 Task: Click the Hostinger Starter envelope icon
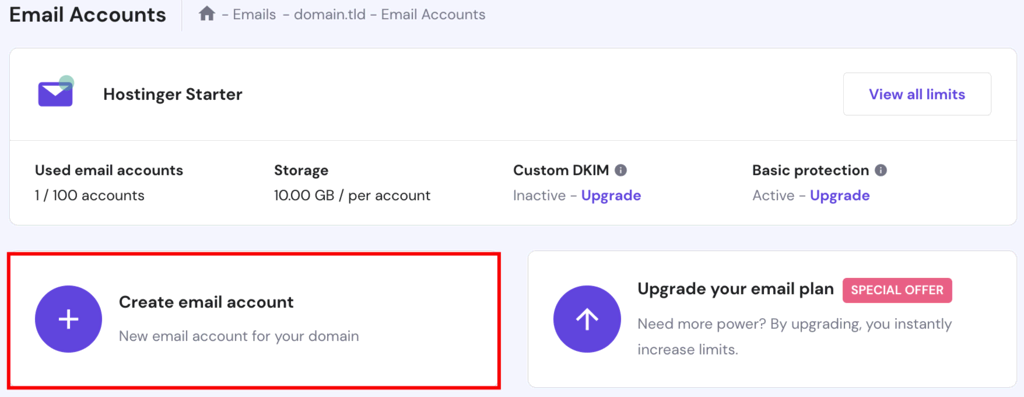click(x=56, y=92)
